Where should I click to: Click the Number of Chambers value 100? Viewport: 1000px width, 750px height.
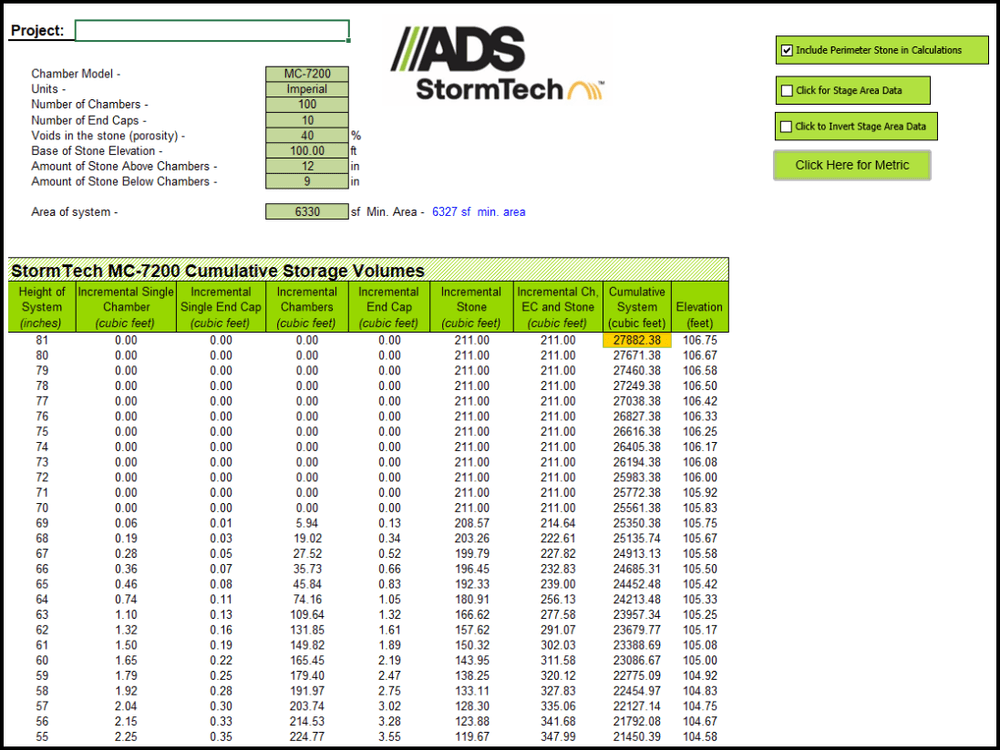point(307,105)
